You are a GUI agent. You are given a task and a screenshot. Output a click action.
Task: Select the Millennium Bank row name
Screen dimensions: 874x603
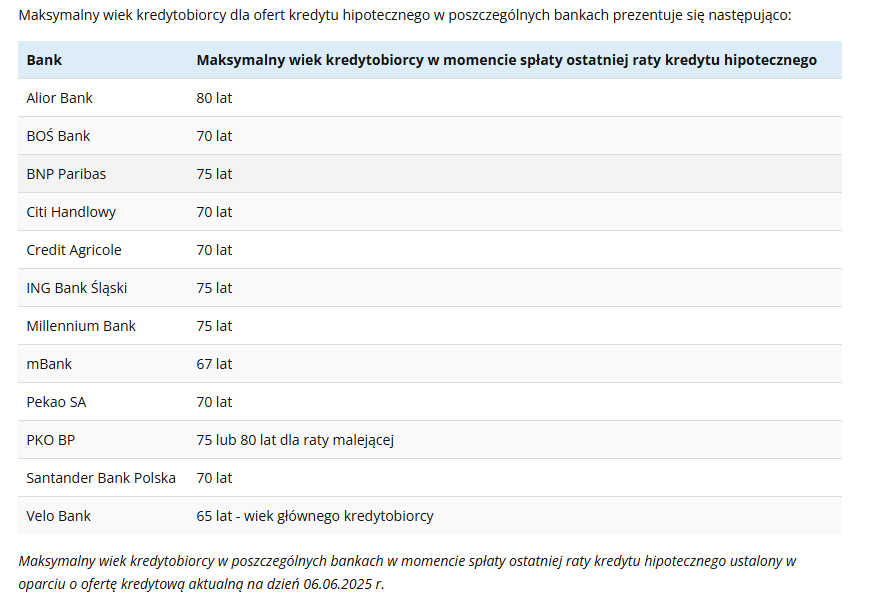coord(81,326)
